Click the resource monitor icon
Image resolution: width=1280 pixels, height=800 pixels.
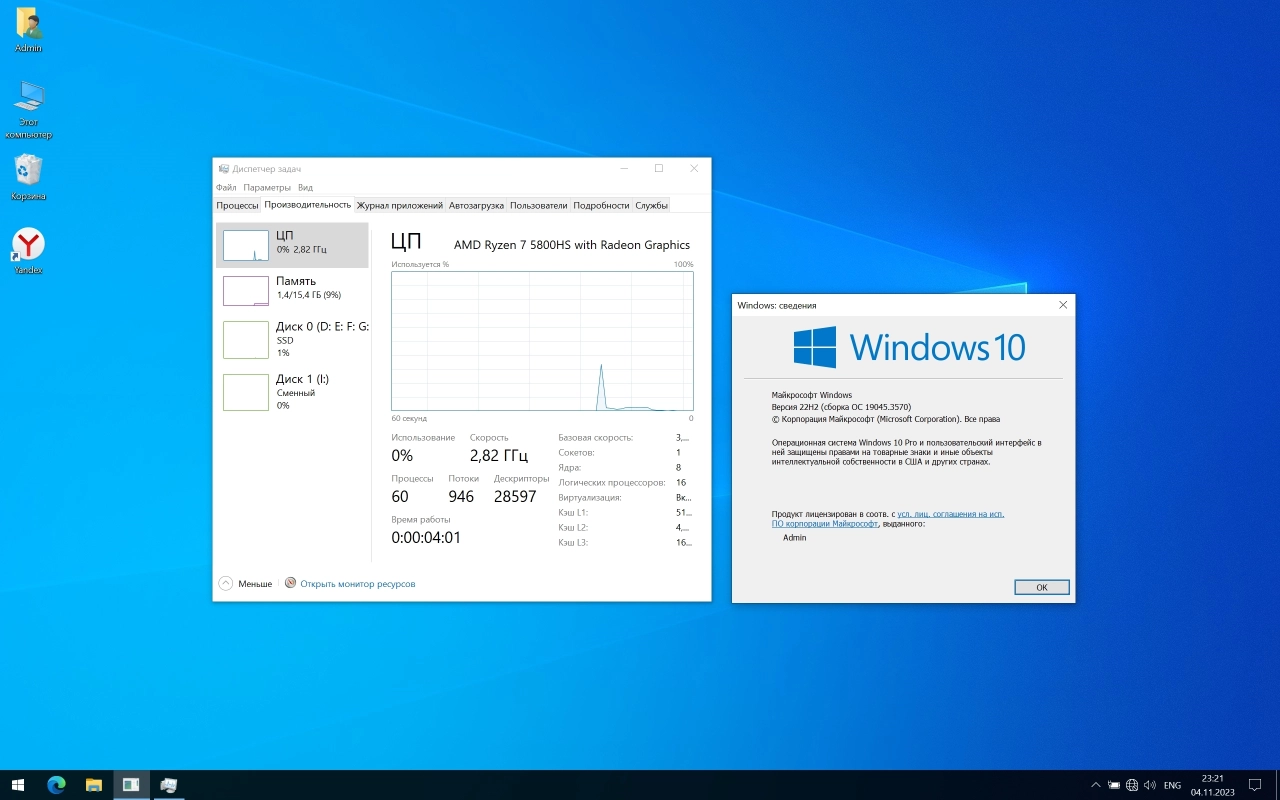coord(290,583)
